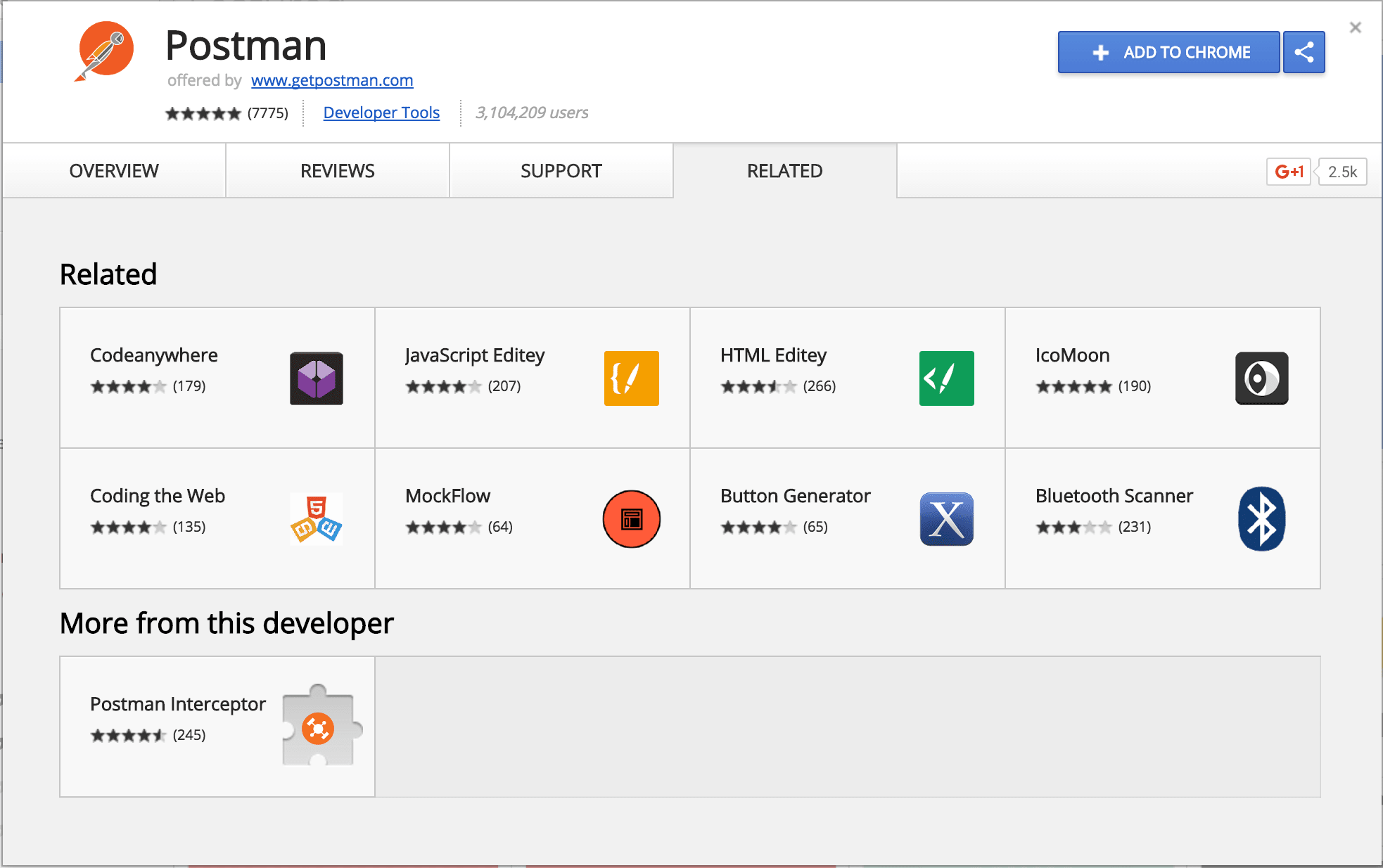
Task: Open the IcoMoon title
Action: click(1072, 355)
